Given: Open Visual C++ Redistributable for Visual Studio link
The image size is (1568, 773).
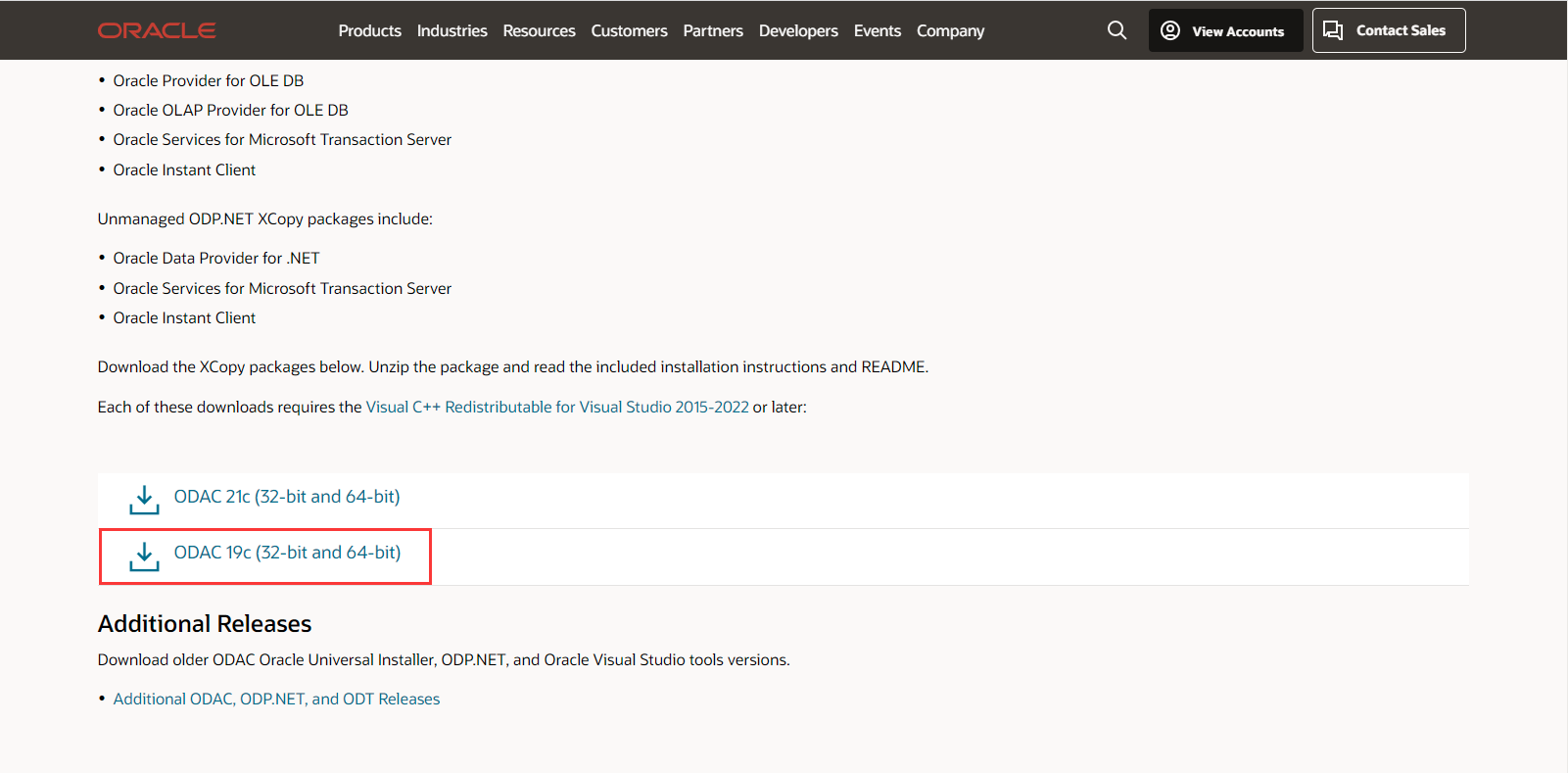Looking at the screenshot, I should (x=557, y=407).
